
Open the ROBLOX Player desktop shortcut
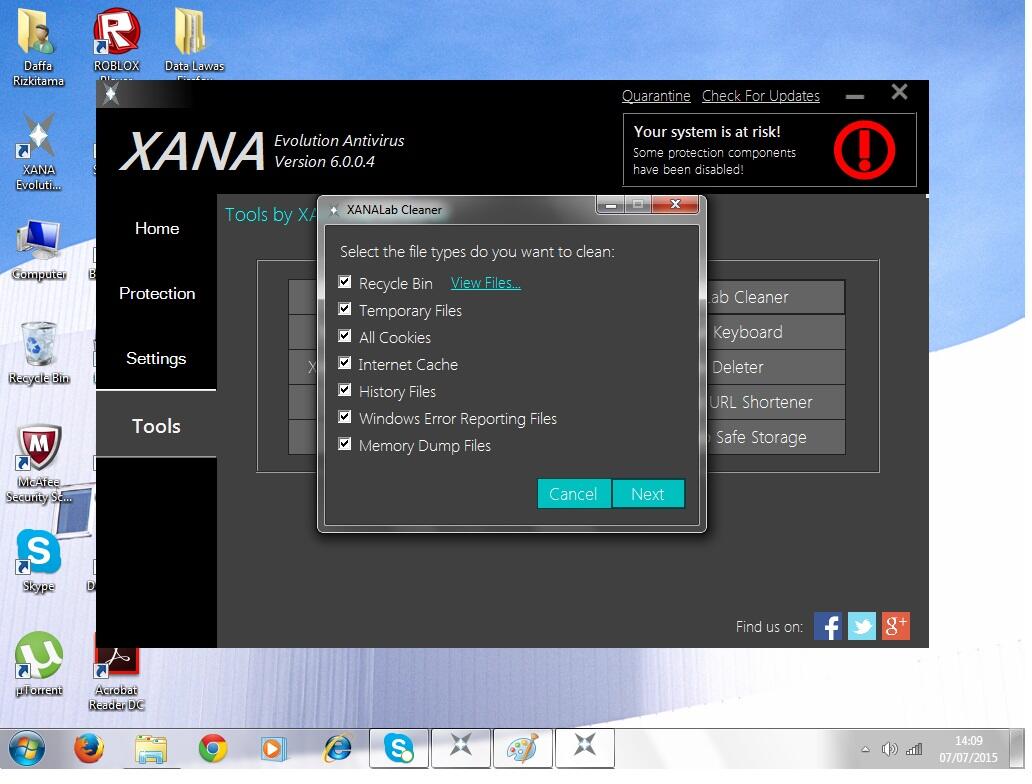tap(116, 44)
